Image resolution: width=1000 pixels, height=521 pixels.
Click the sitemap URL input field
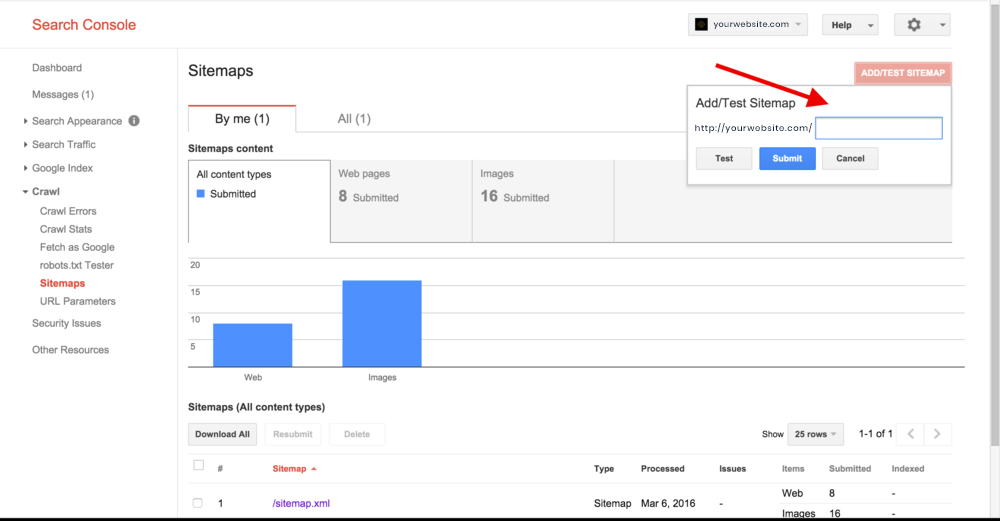coord(878,128)
